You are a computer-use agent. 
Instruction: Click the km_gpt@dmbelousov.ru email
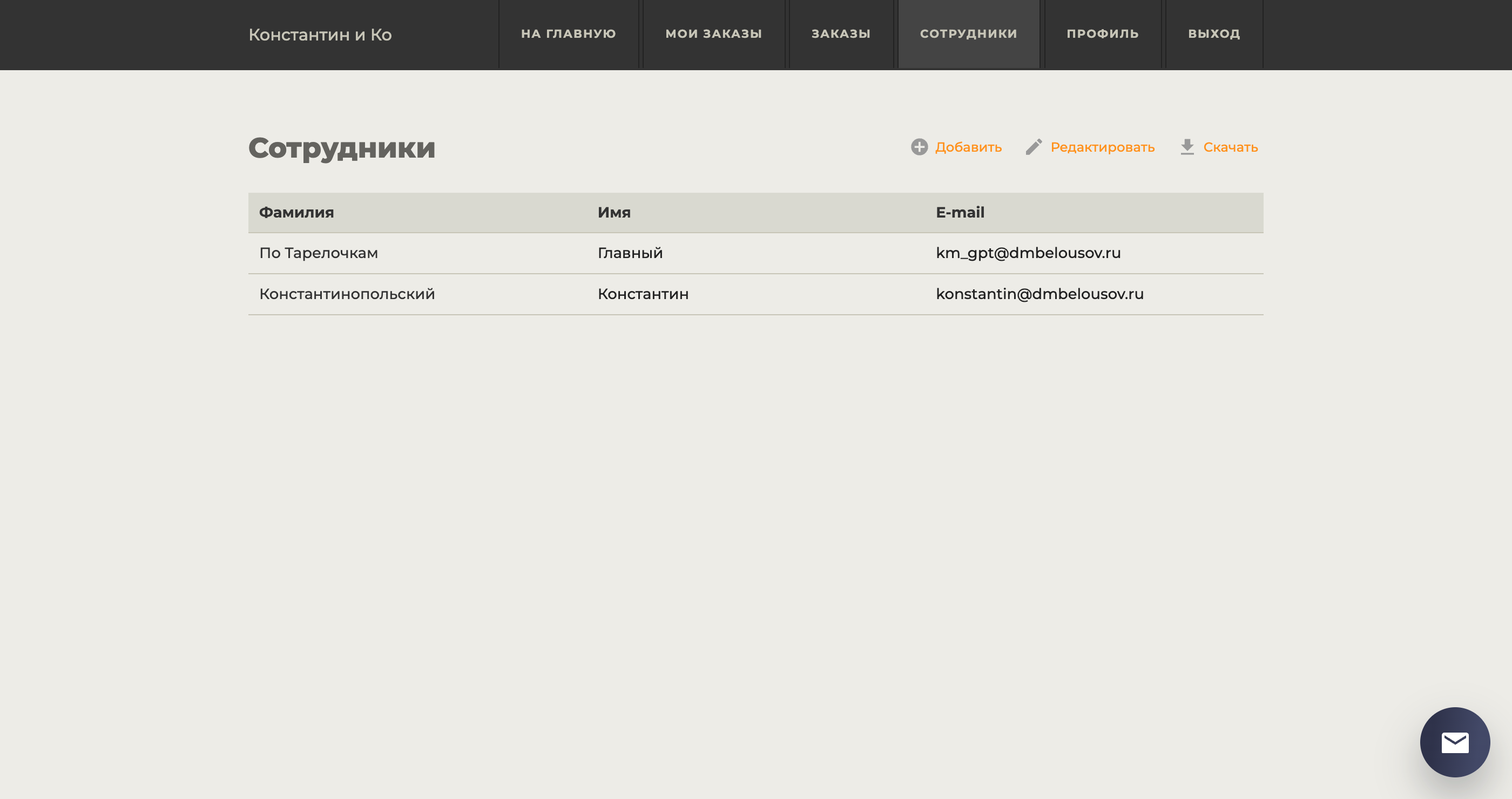pyautogui.click(x=1028, y=253)
